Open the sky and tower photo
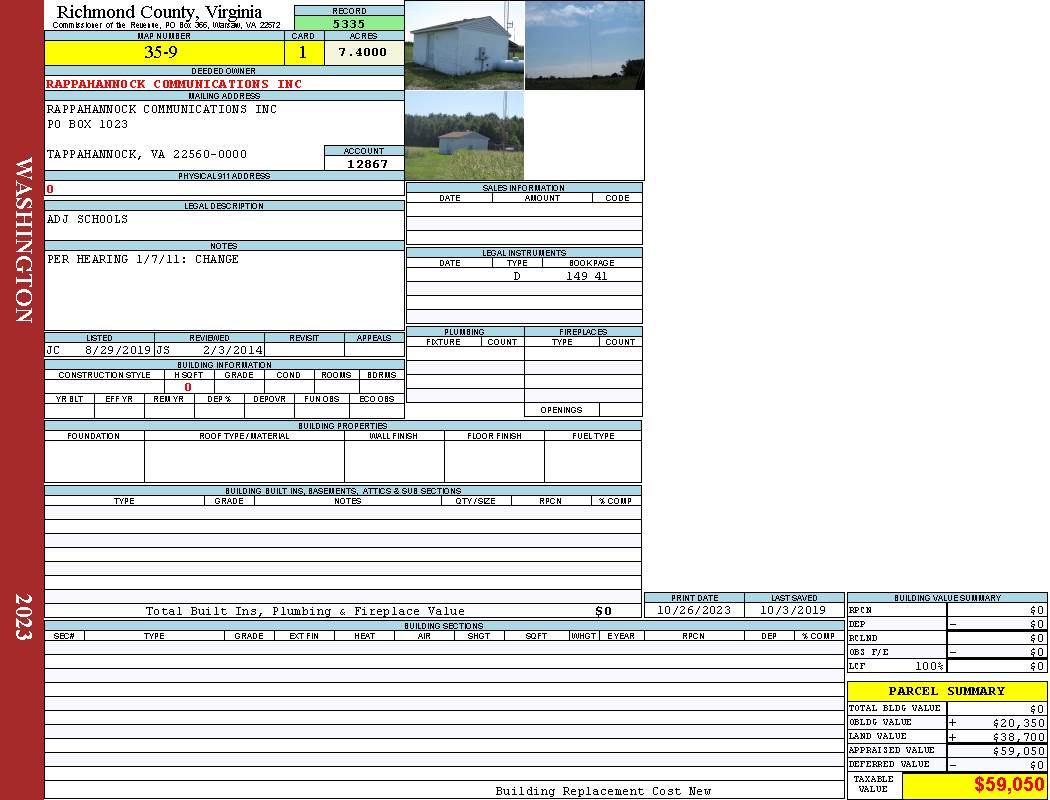This screenshot has height=800, width=1050. [x=584, y=45]
